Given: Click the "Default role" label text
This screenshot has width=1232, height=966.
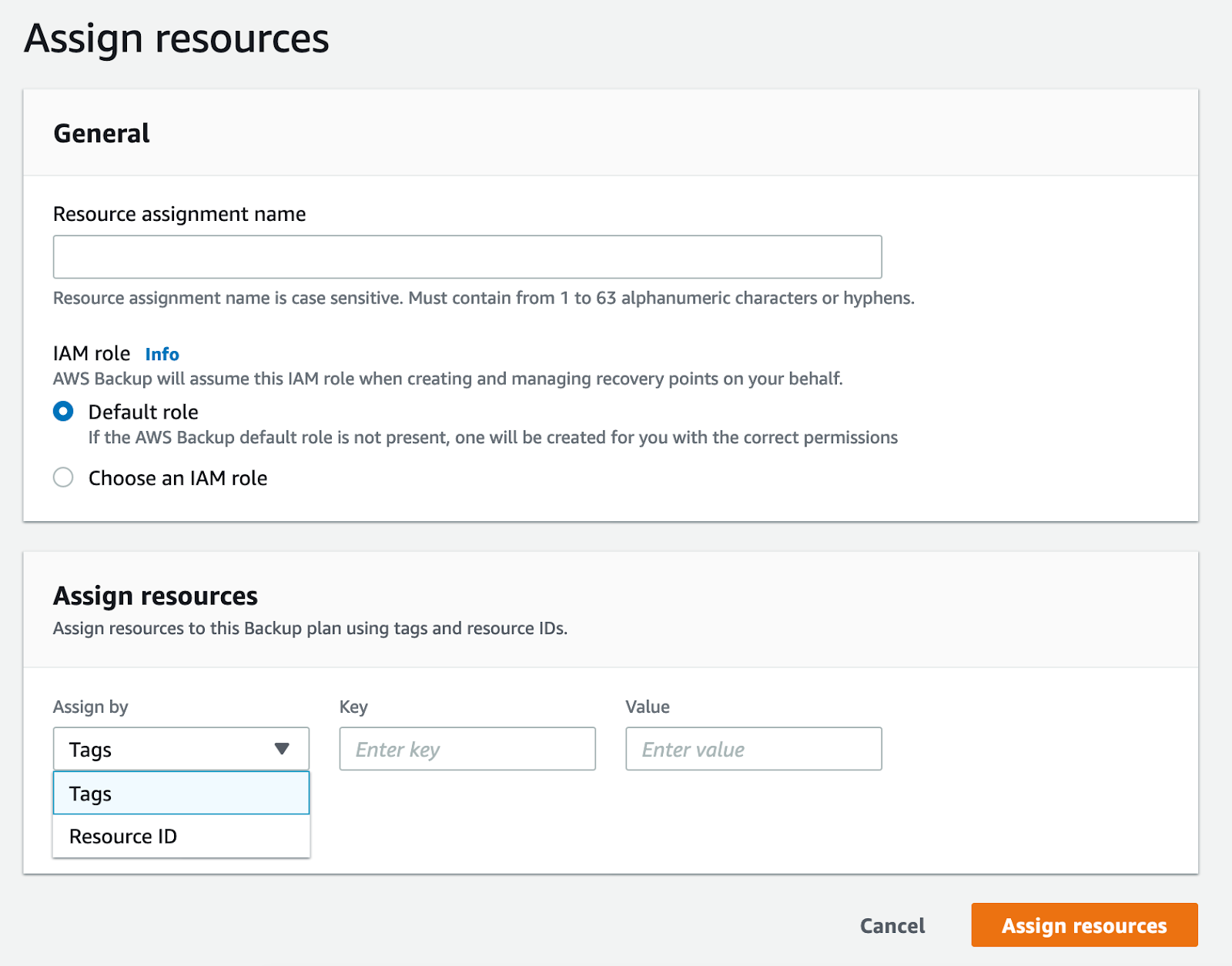Looking at the screenshot, I should pos(143,412).
